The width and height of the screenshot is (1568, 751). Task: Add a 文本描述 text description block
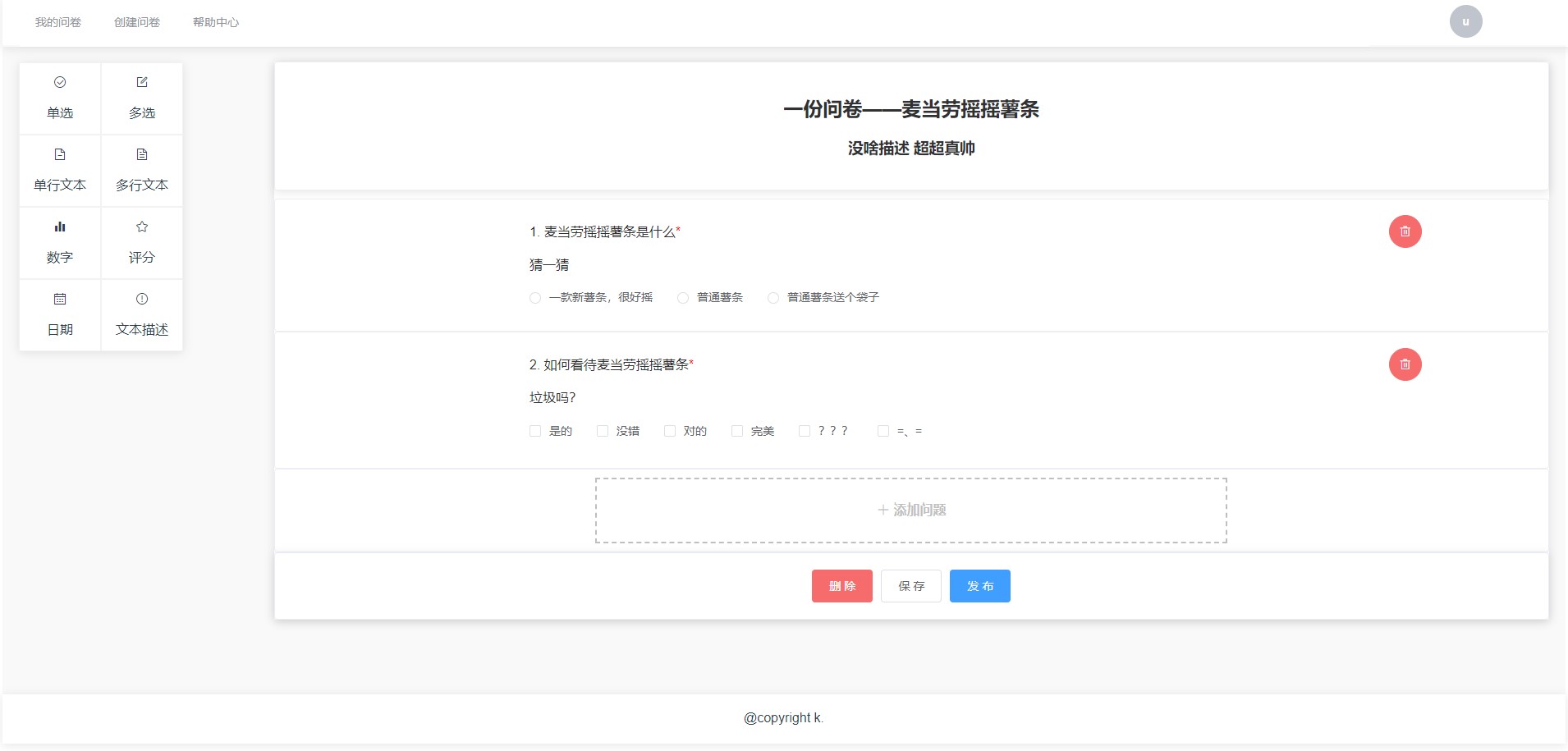[142, 315]
